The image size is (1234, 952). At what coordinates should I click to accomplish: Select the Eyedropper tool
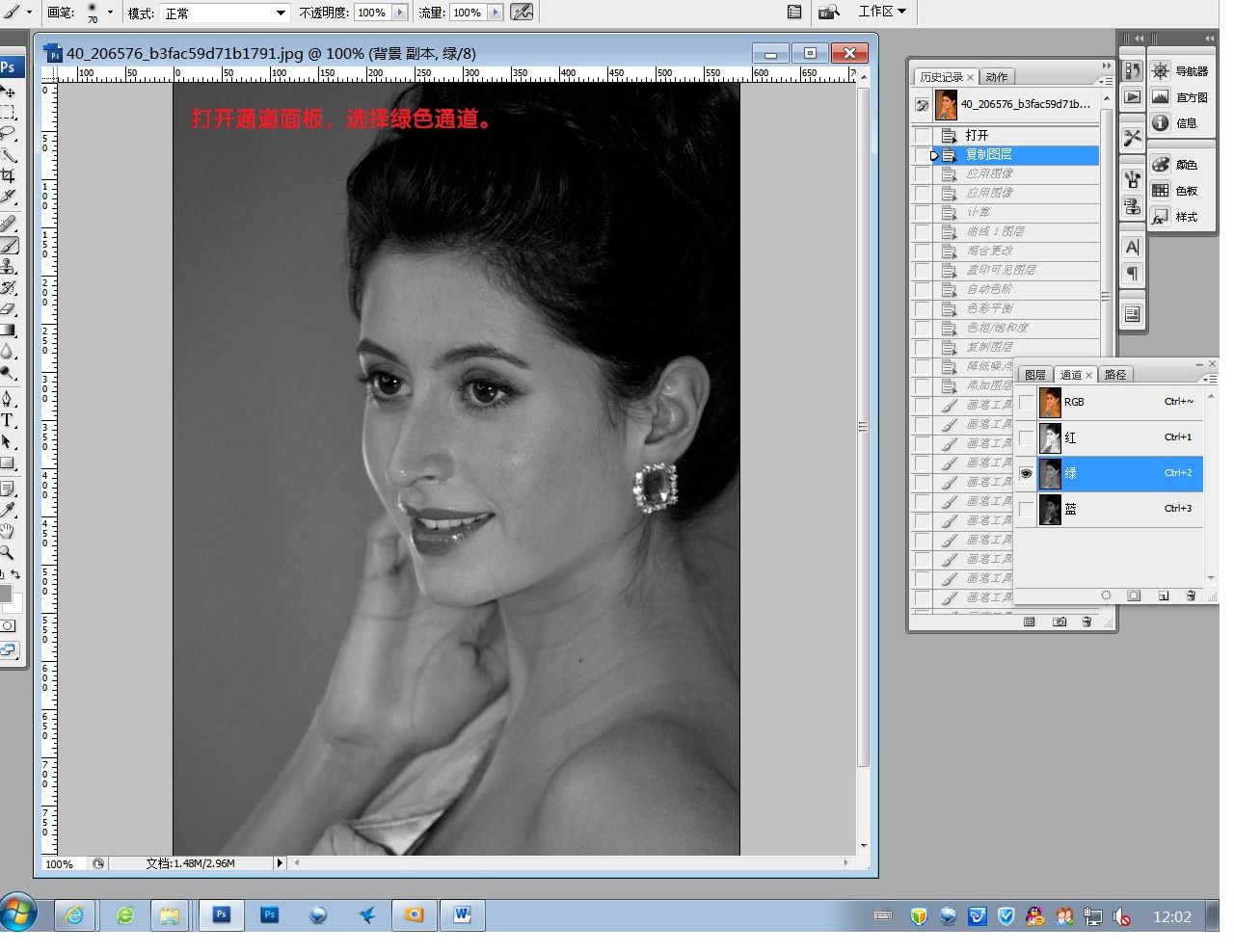(9, 510)
